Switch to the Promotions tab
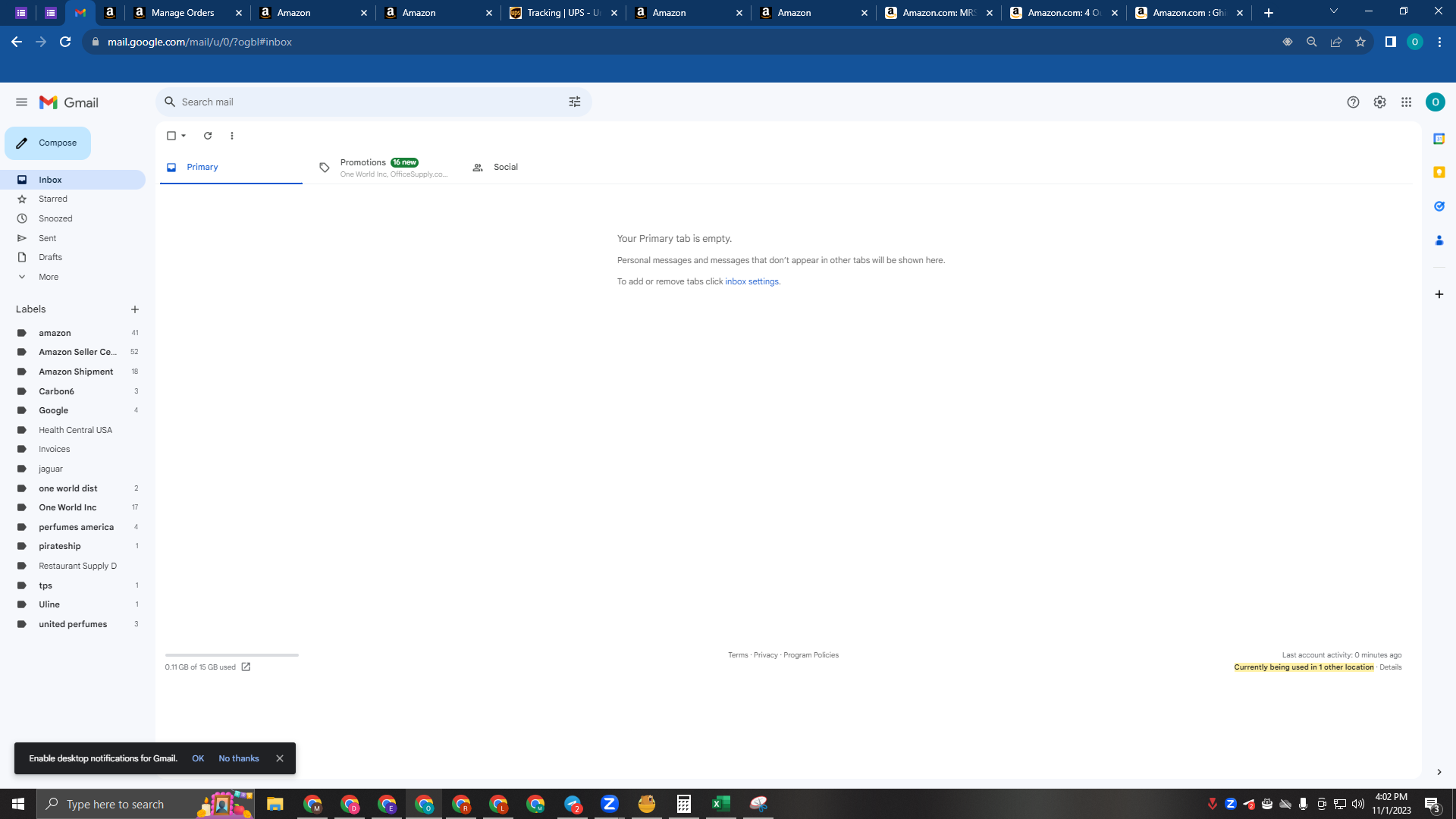 click(383, 168)
